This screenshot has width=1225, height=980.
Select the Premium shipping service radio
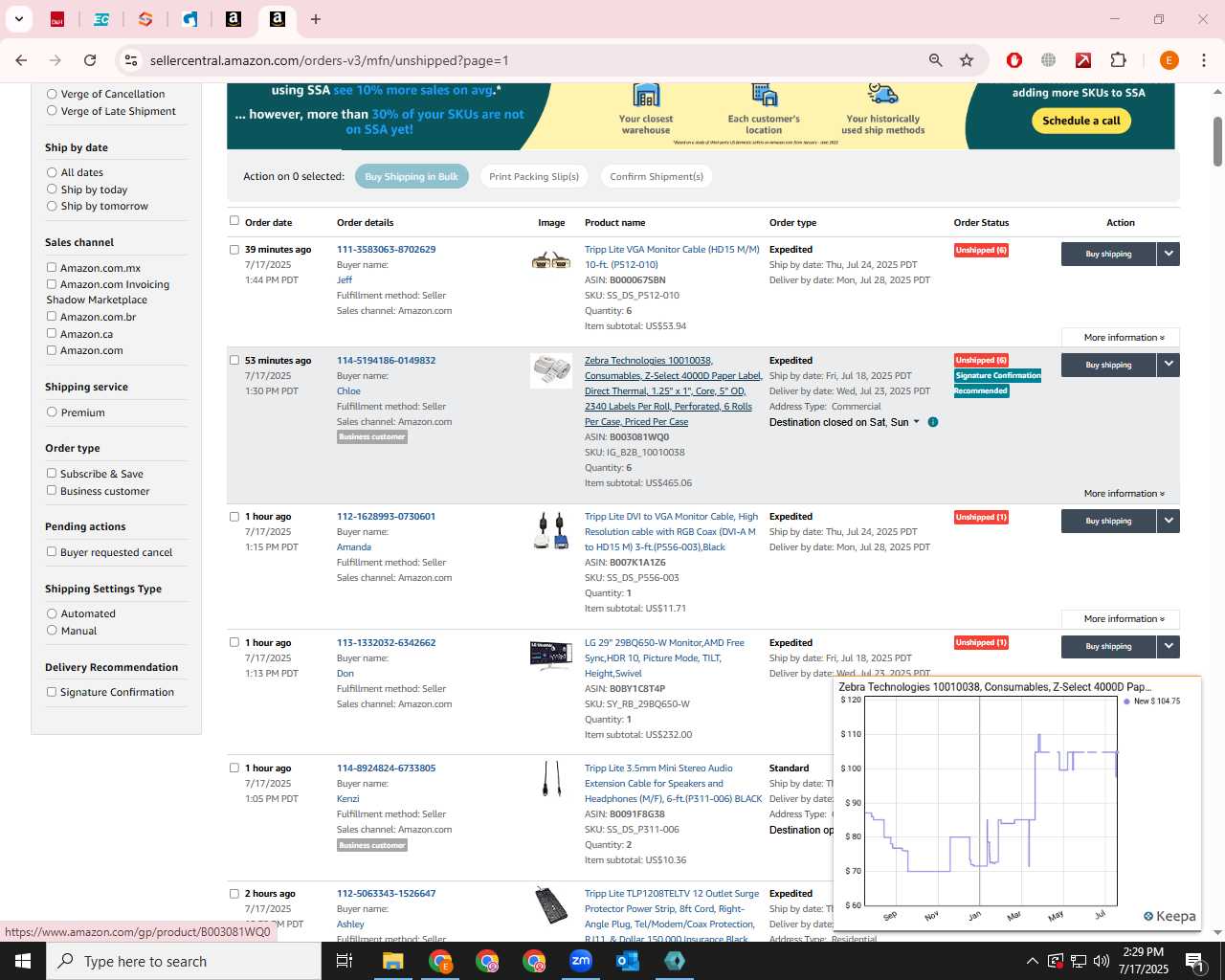point(52,412)
